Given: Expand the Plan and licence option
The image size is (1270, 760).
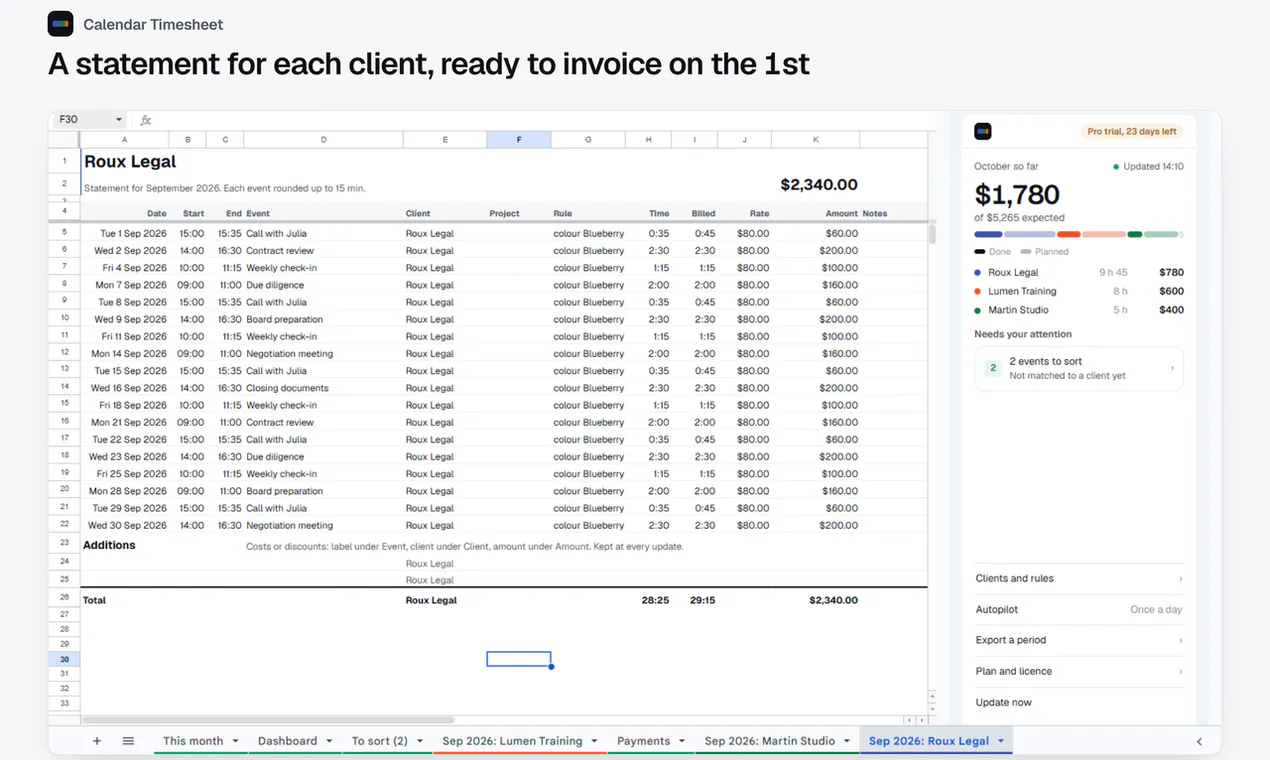Looking at the screenshot, I should click(x=1079, y=671).
